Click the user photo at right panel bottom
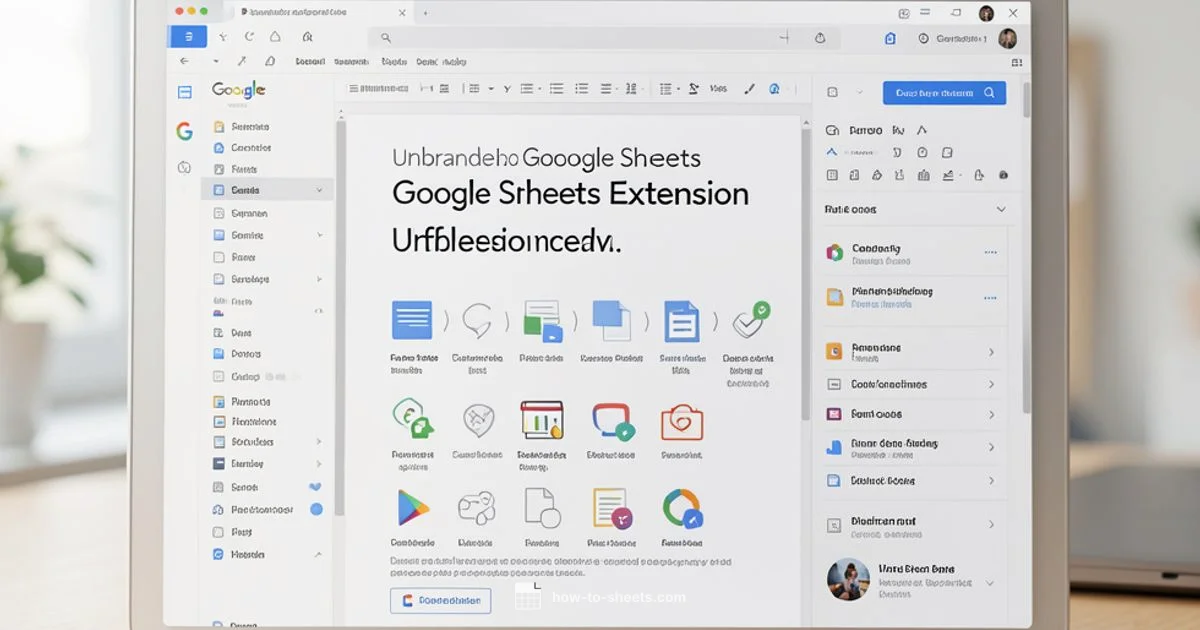This screenshot has width=1200, height=630. coord(848,578)
